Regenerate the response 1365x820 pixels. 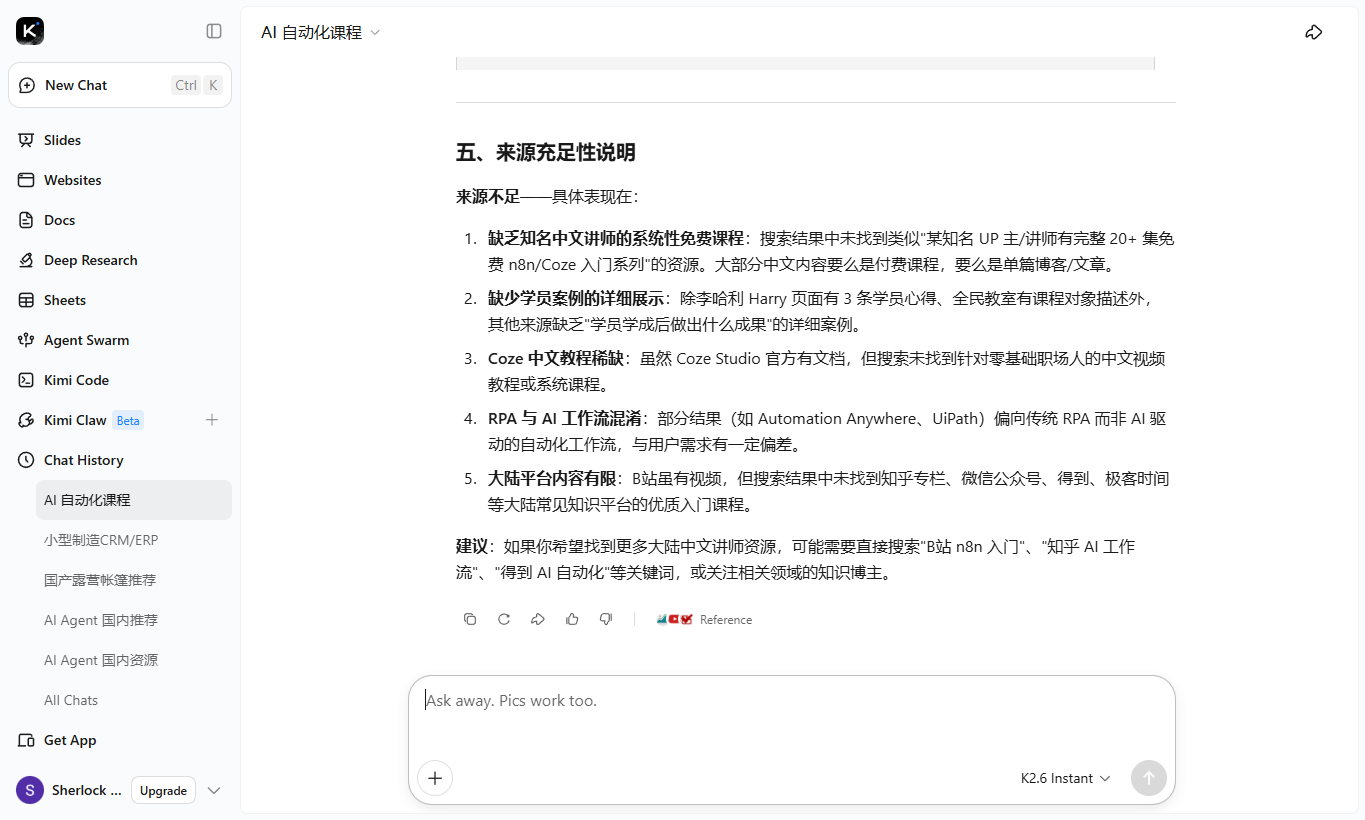pyautogui.click(x=504, y=619)
